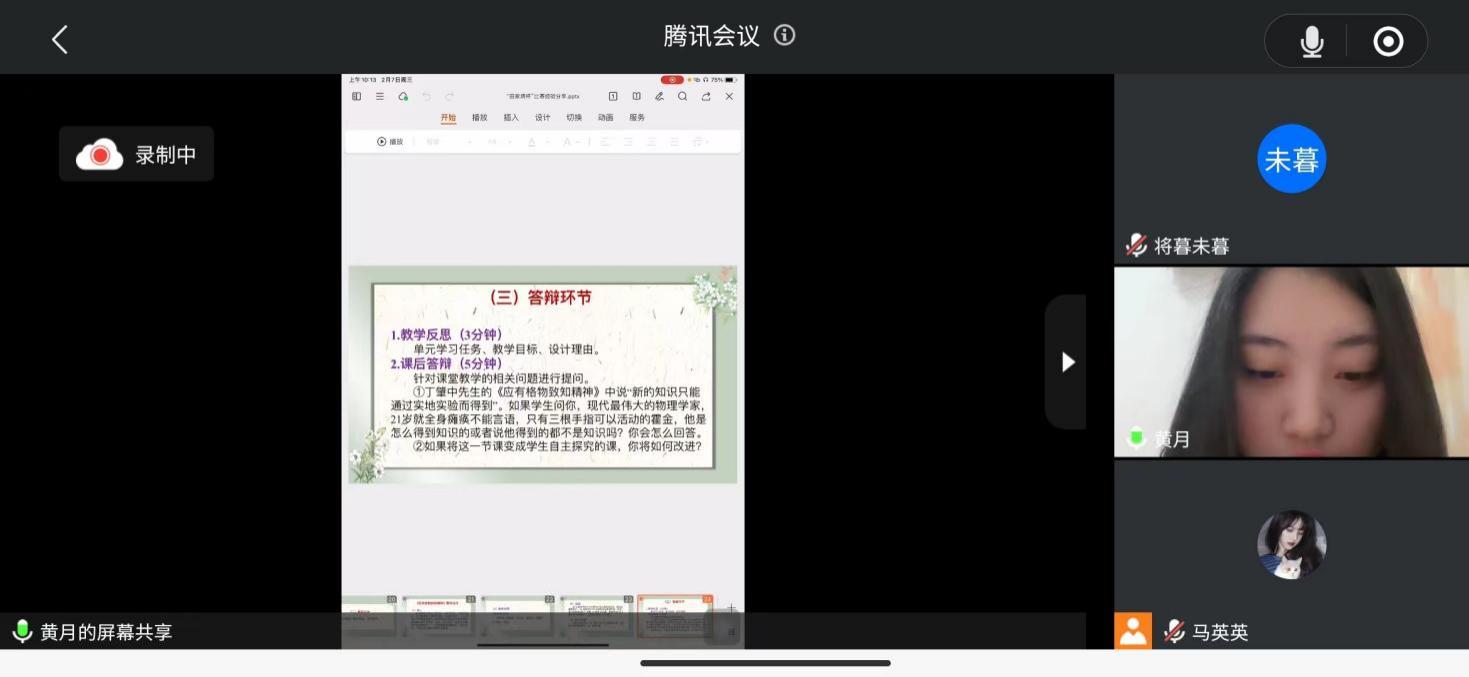Toggle the sidebar panel icon in WPS

click(x=357, y=97)
